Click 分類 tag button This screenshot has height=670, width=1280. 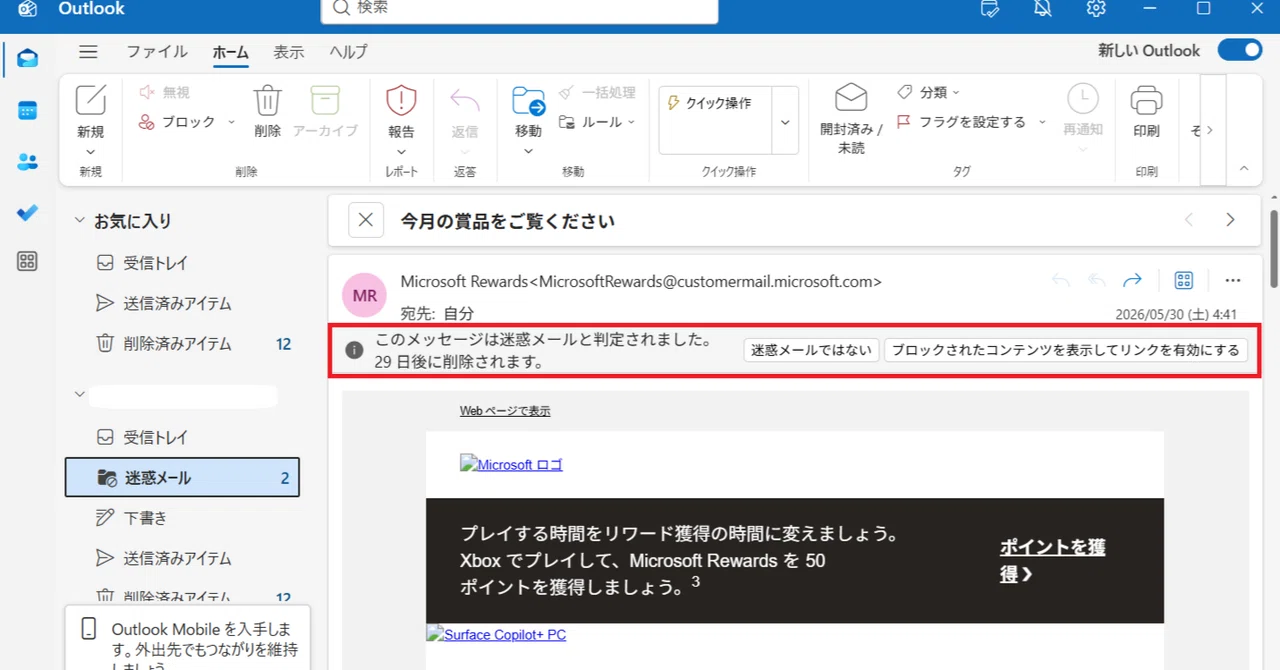pos(922,92)
